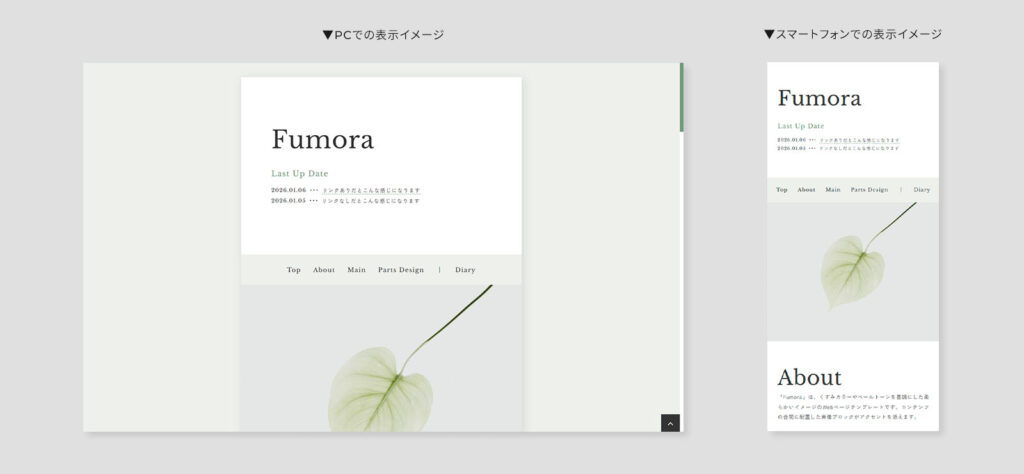1024x474 pixels.
Task: Click the green scrollbar thumb in PC preview
Action: (681, 97)
